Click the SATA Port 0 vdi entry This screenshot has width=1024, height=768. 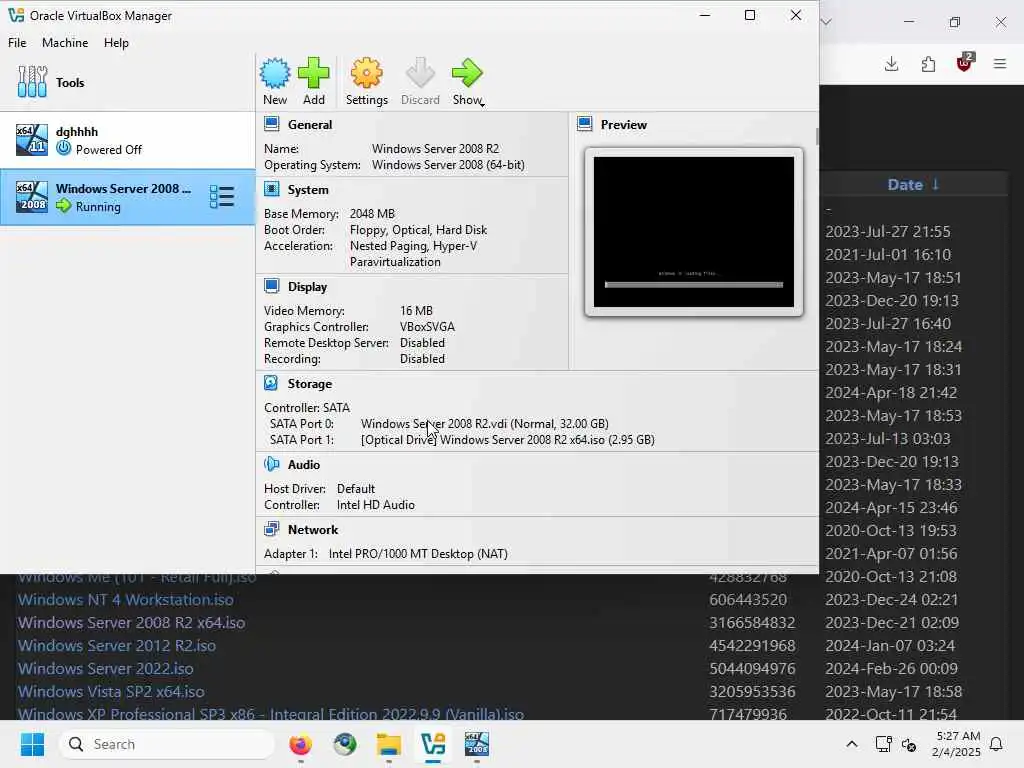point(485,424)
